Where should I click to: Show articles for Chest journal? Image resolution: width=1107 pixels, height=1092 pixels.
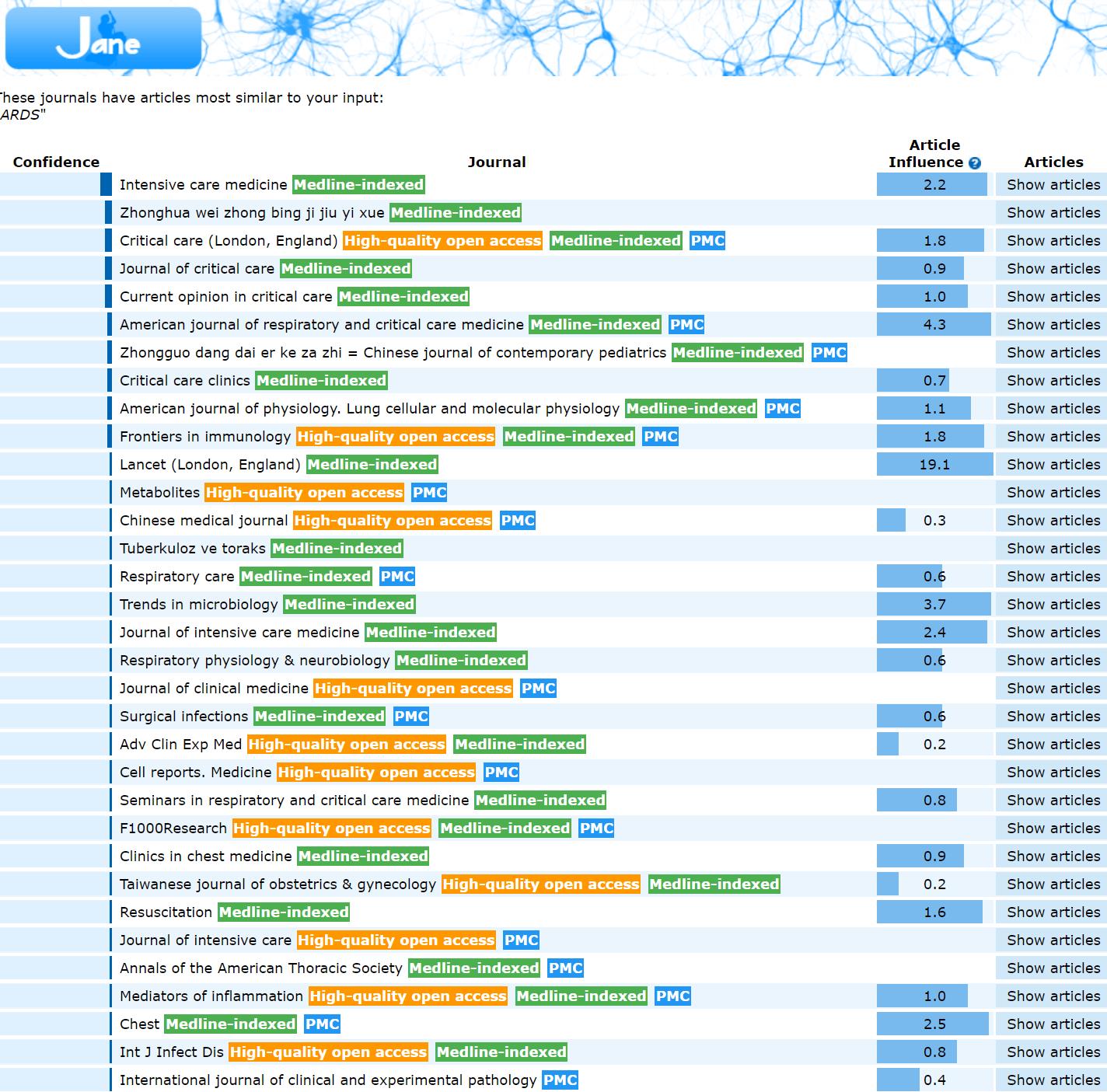[x=1053, y=1024]
